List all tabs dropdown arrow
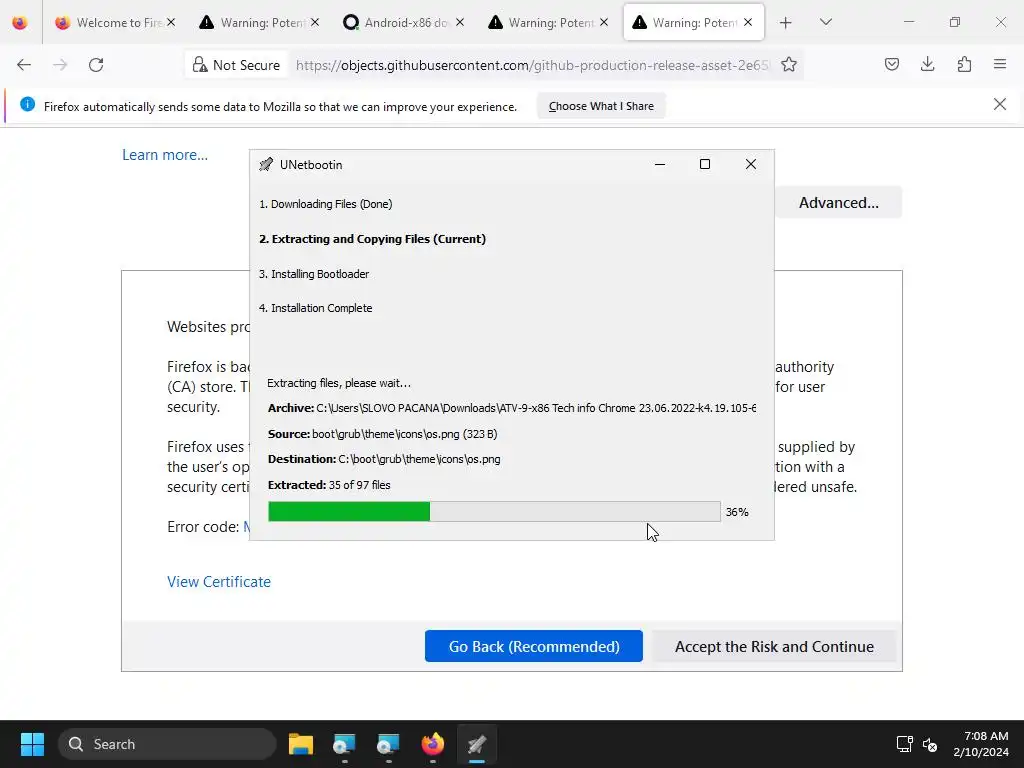This screenshot has height=768, width=1024. point(825,22)
